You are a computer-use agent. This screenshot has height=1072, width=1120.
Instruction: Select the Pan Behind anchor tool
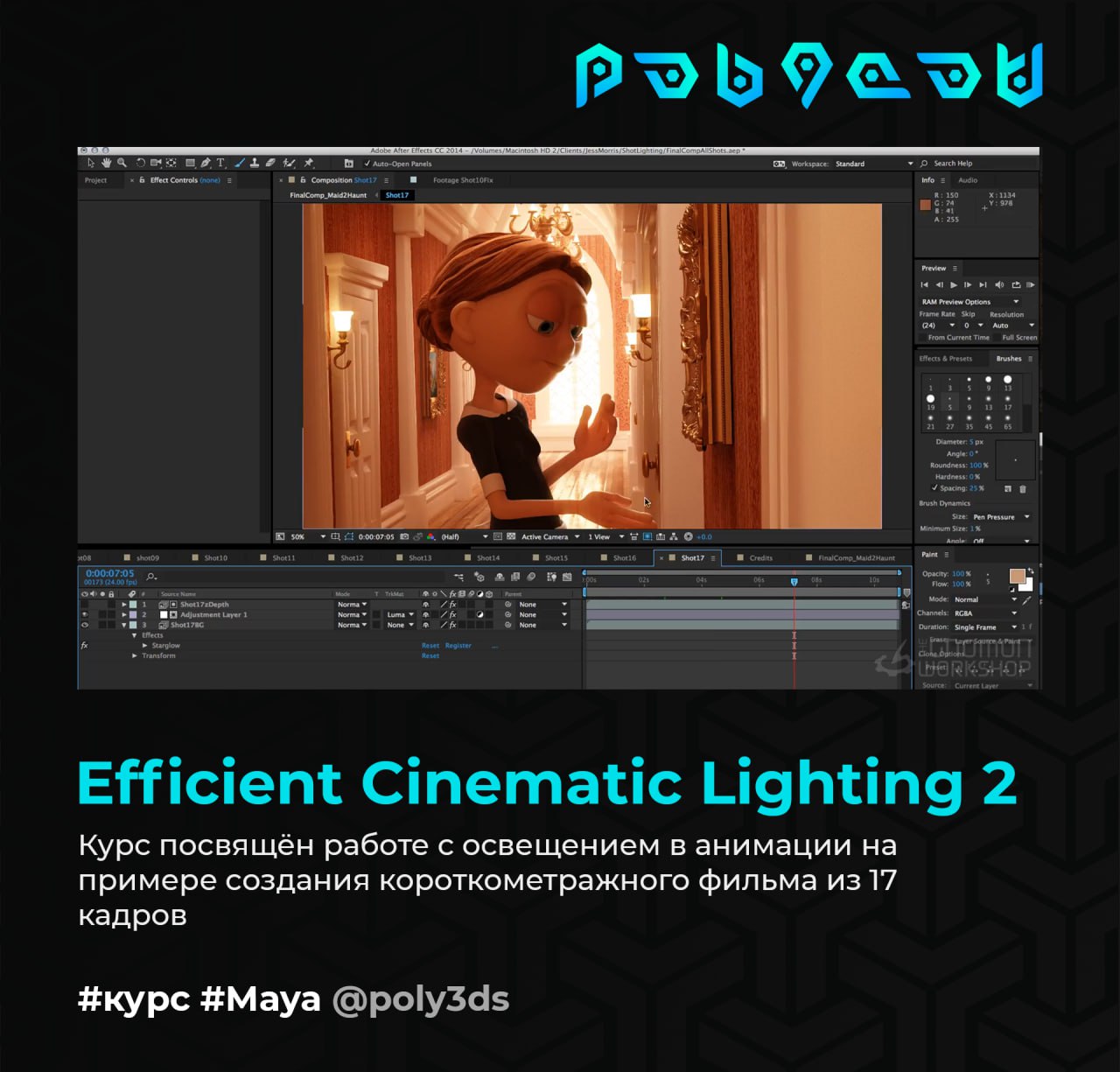171,163
